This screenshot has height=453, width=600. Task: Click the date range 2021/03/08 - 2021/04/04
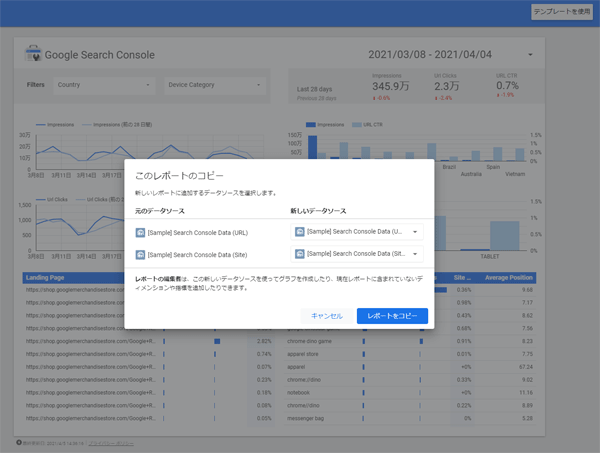coord(430,55)
